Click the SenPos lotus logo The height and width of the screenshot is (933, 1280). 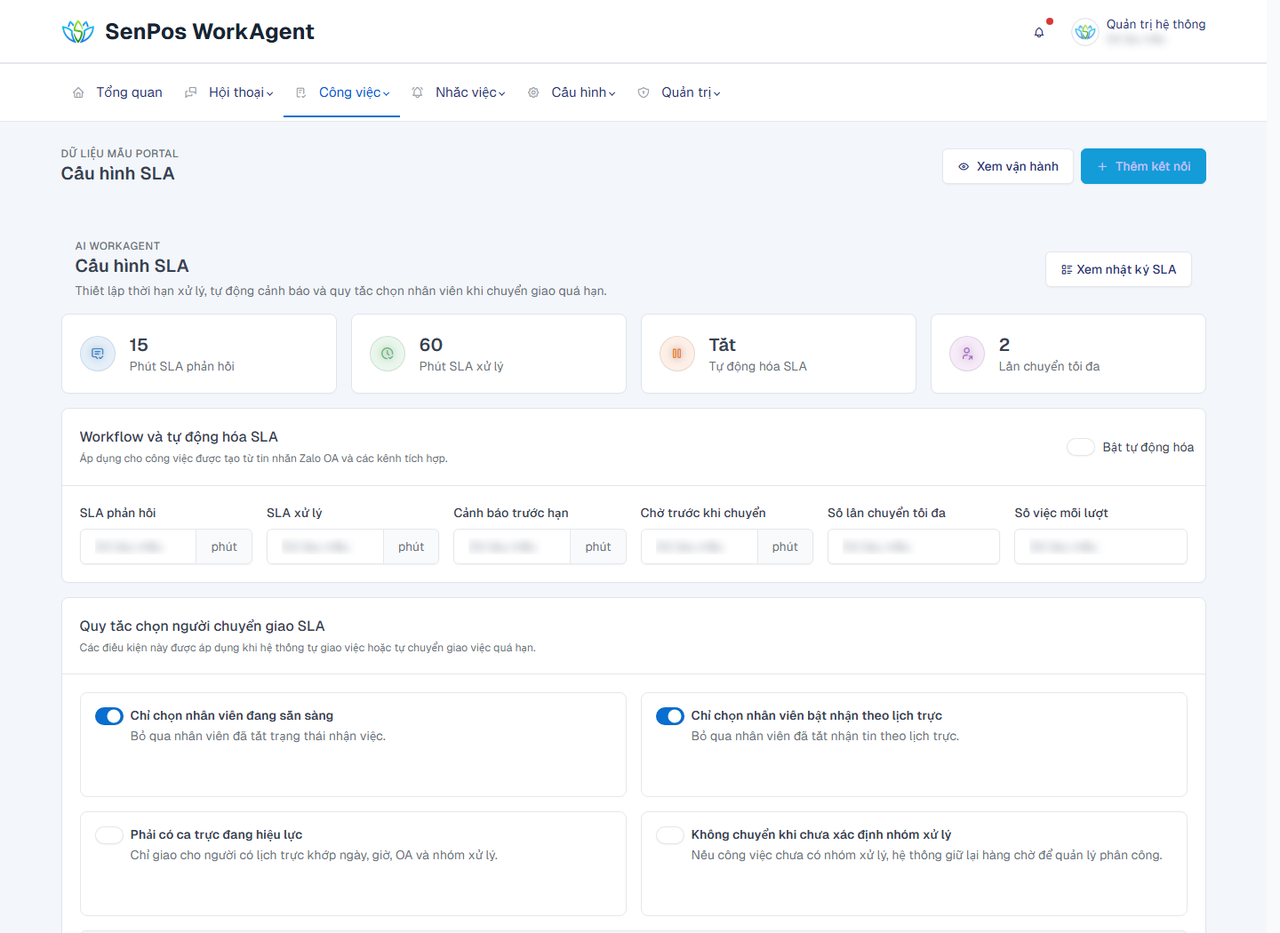(x=78, y=32)
